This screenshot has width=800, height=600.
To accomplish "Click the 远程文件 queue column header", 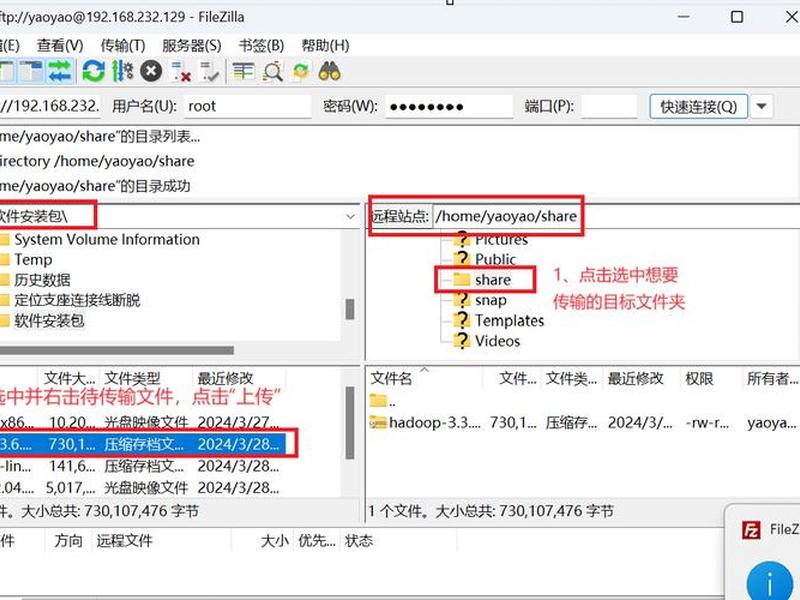I will [x=124, y=541].
